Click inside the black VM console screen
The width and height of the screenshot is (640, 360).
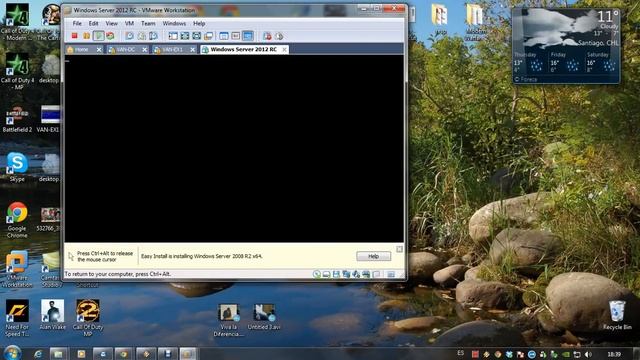point(234,149)
